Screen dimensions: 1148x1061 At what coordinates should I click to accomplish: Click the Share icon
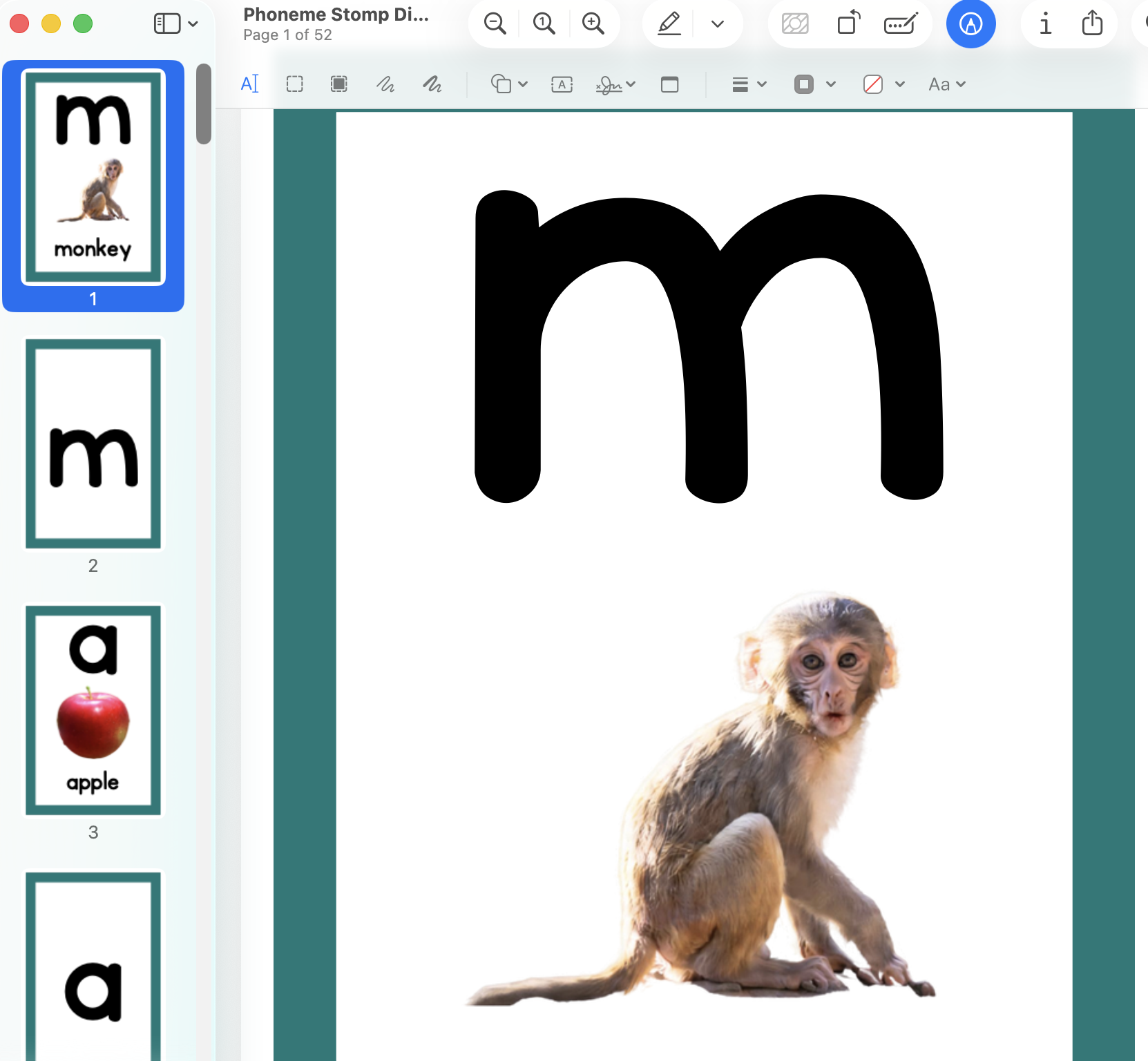click(x=1092, y=23)
